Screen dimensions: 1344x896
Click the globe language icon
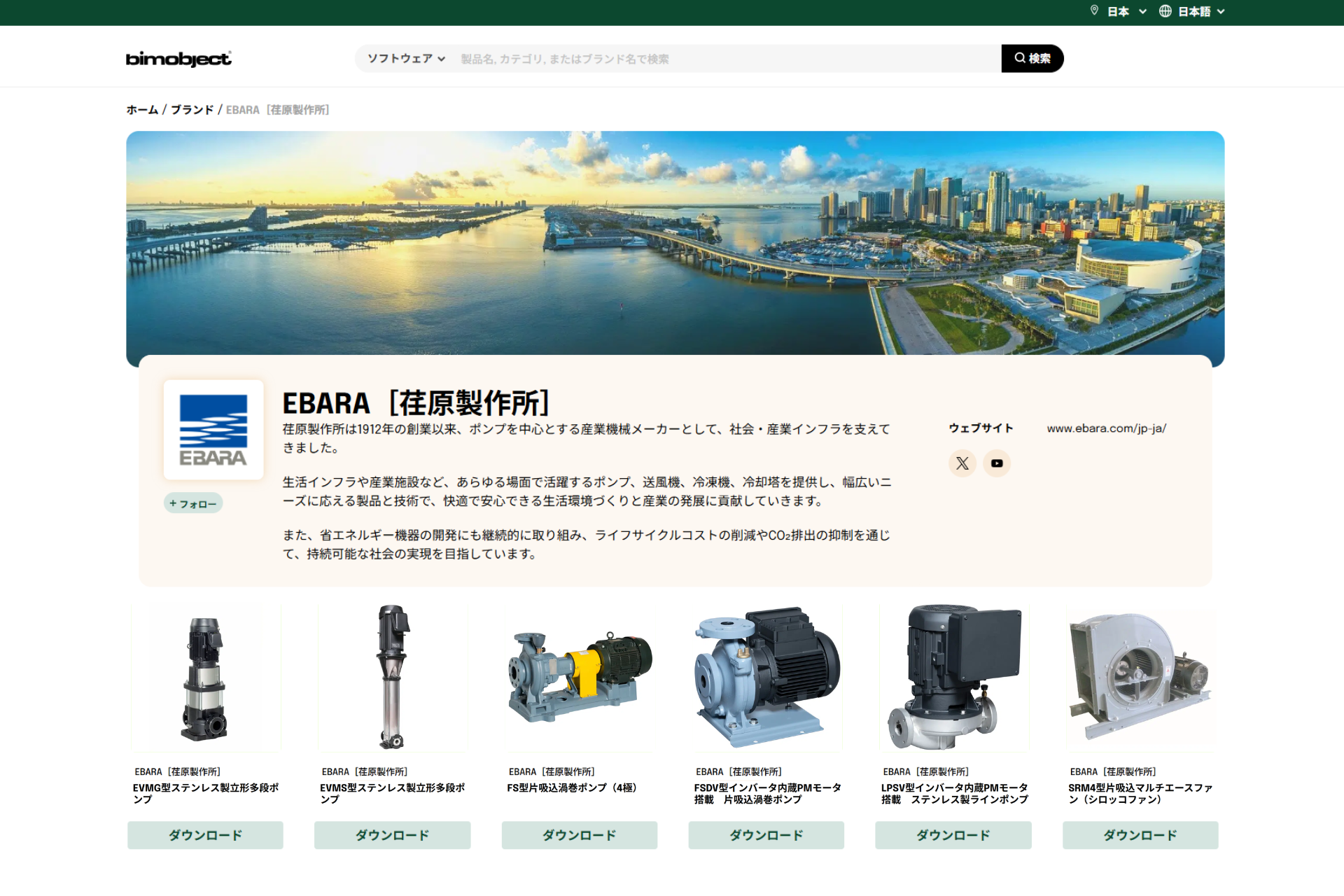[x=1163, y=10]
